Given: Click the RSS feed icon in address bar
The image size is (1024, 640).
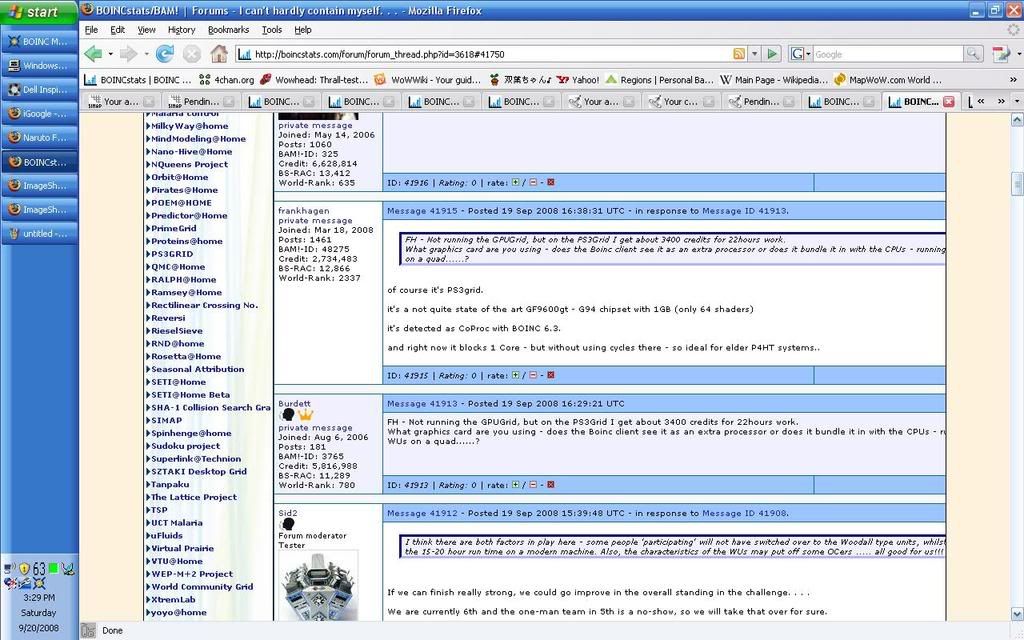Looking at the screenshot, I should click(x=739, y=54).
